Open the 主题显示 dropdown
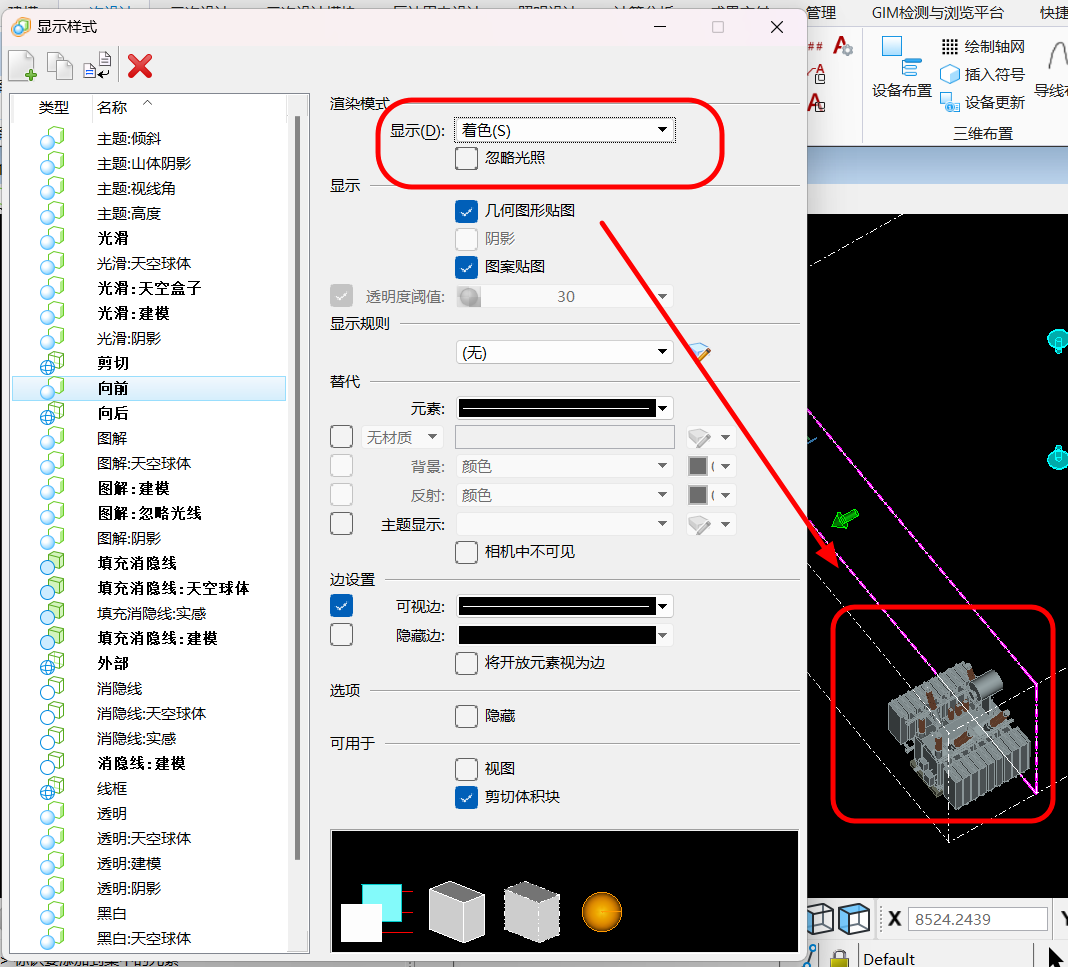 [565, 524]
